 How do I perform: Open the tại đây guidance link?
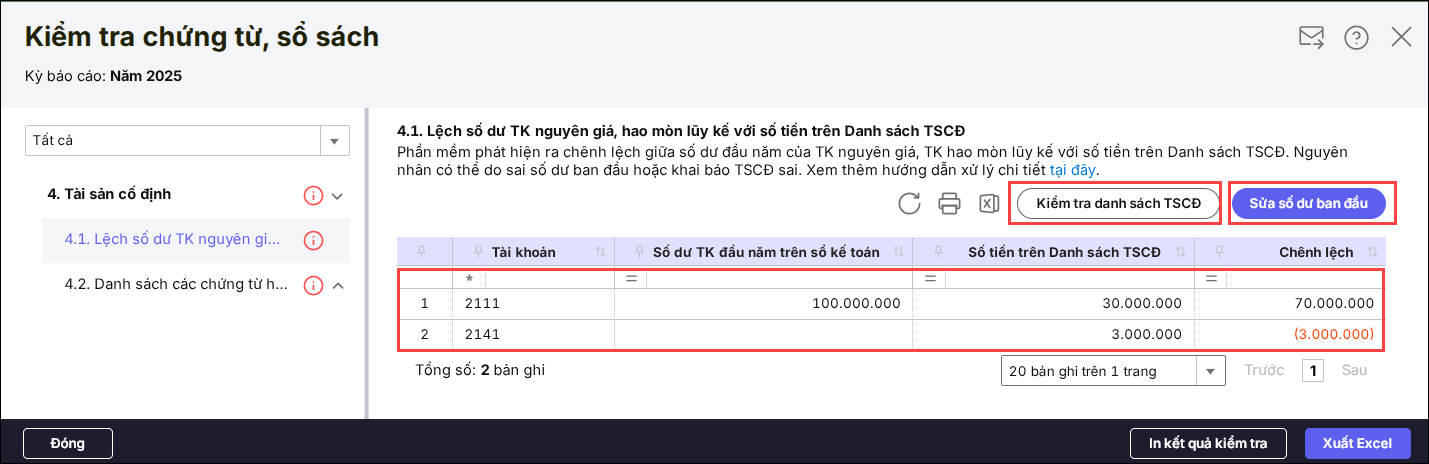pos(1072,171)
